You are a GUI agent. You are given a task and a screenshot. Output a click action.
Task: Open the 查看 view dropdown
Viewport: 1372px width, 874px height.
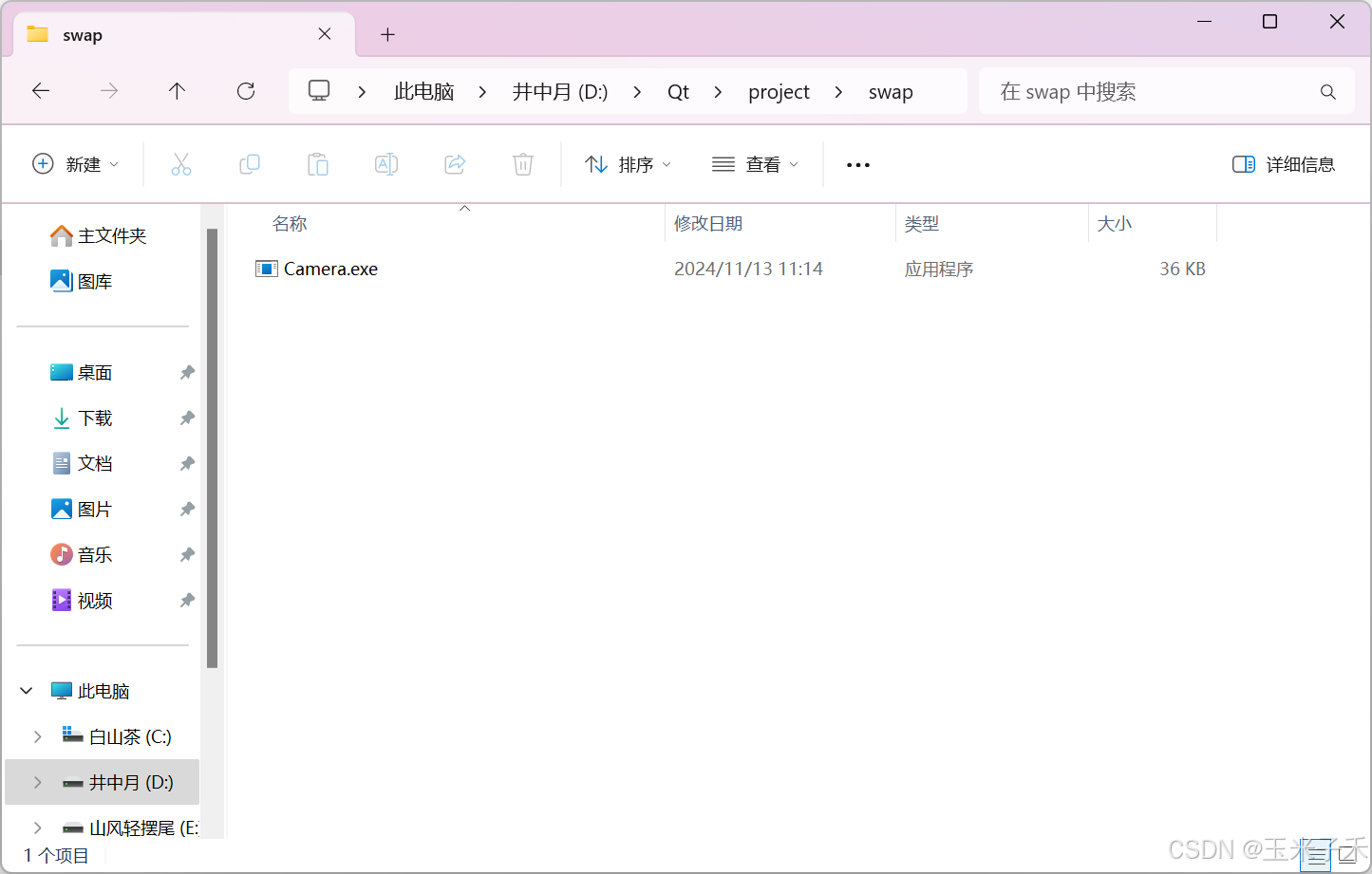(755, 164)
